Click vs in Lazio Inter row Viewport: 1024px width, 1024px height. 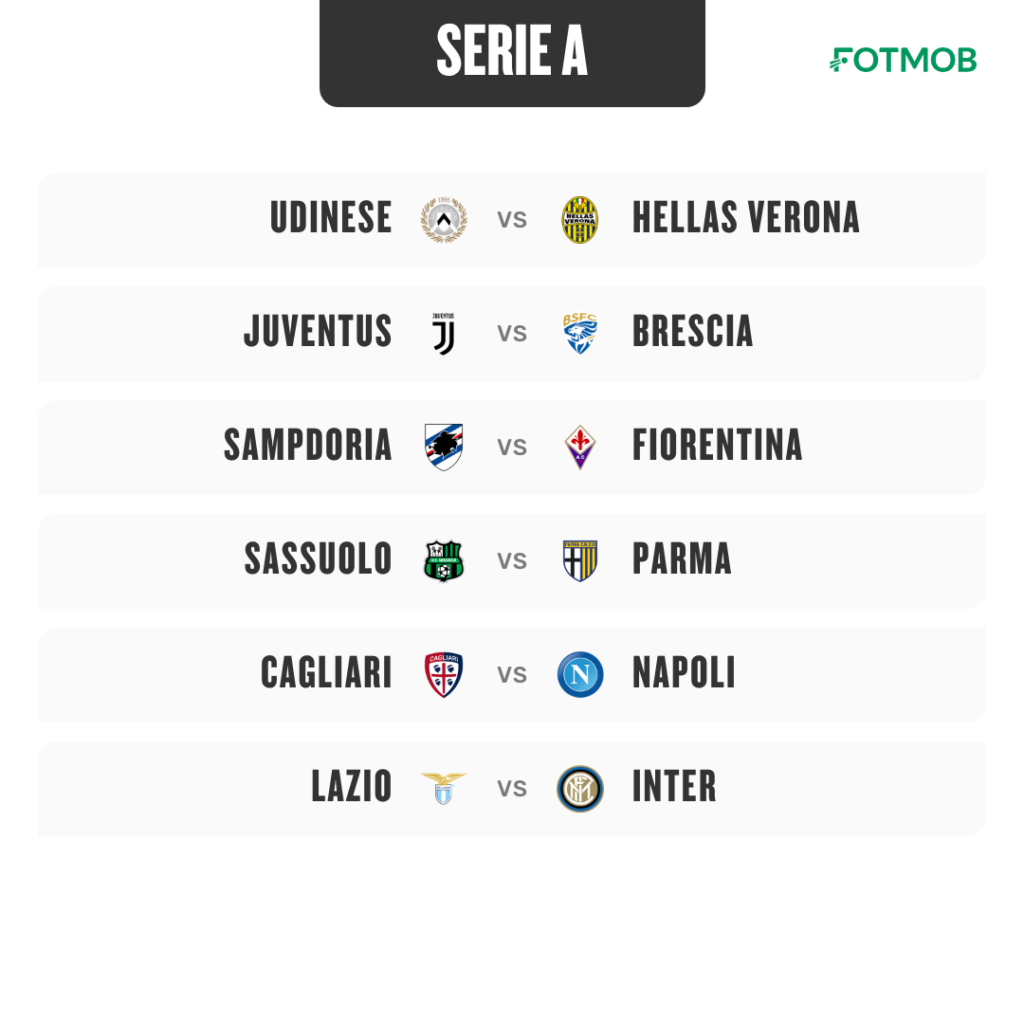512,790
